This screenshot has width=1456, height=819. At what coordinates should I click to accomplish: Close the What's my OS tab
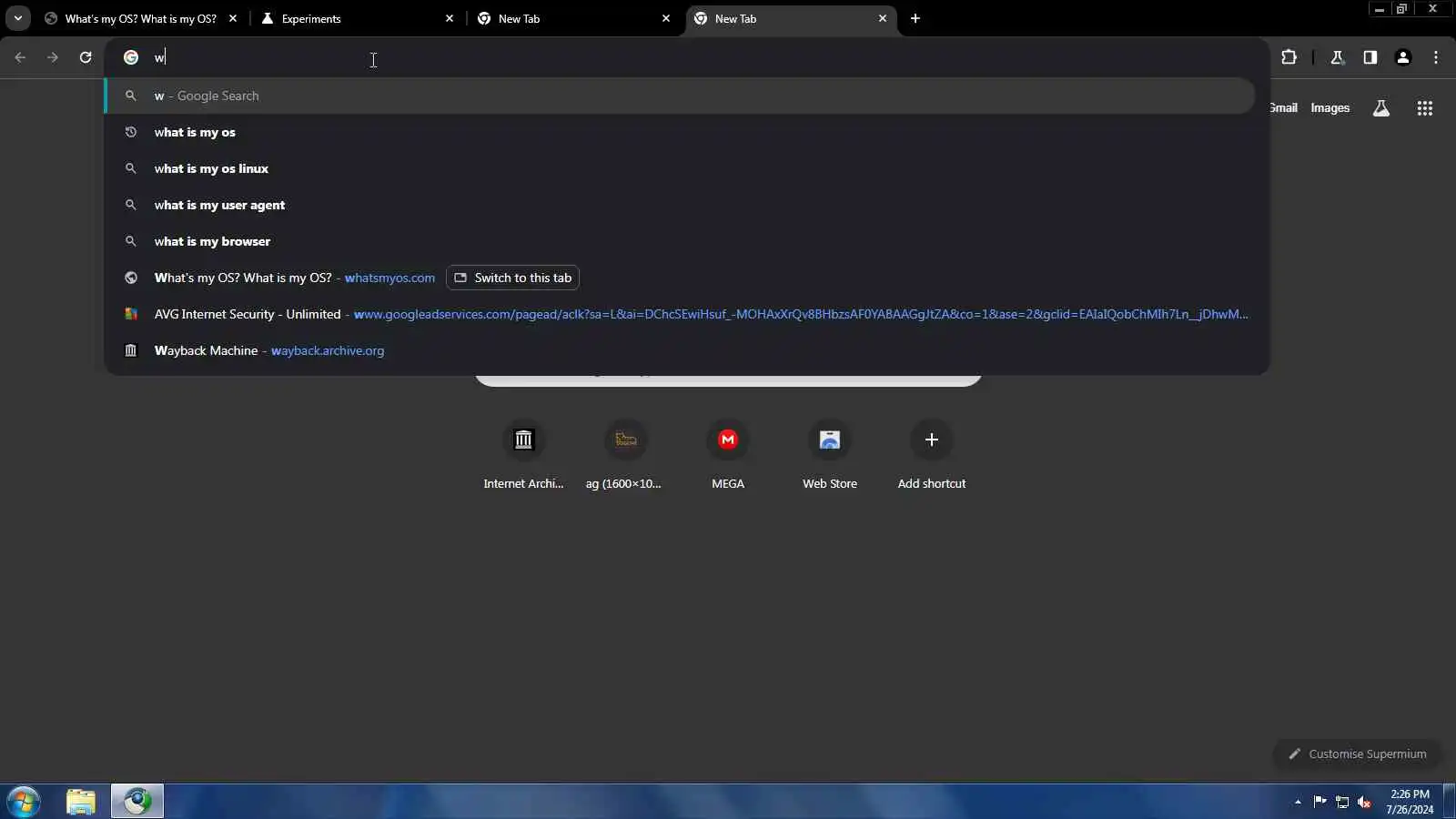233,18
